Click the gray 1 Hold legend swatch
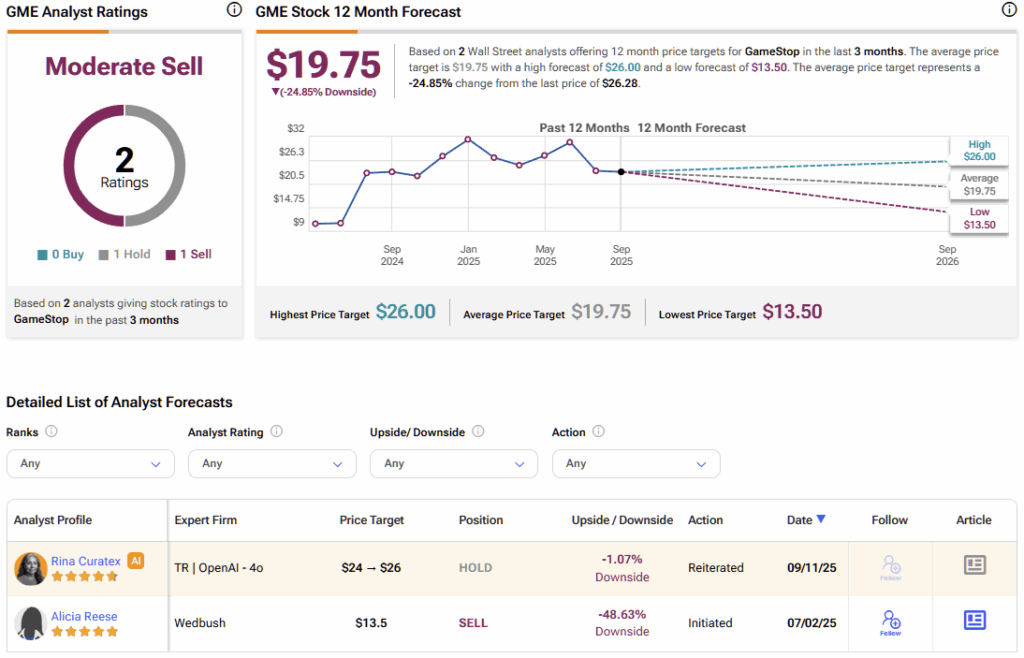Viewport: 1024px width, 658px height. point(103,255)
